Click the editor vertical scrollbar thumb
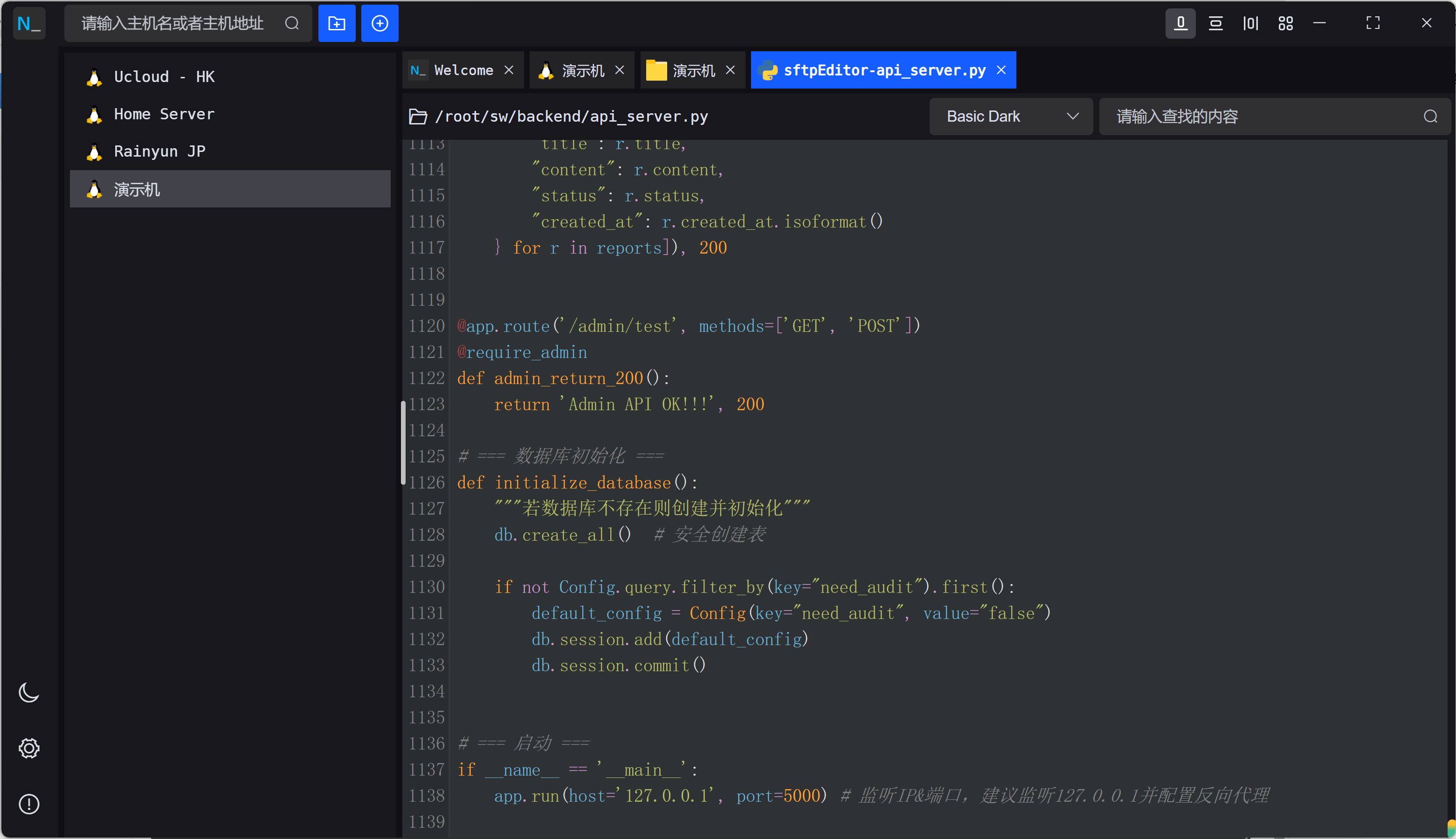The image size is (1456, 839). pyautogui.click(x=403, y=442)
